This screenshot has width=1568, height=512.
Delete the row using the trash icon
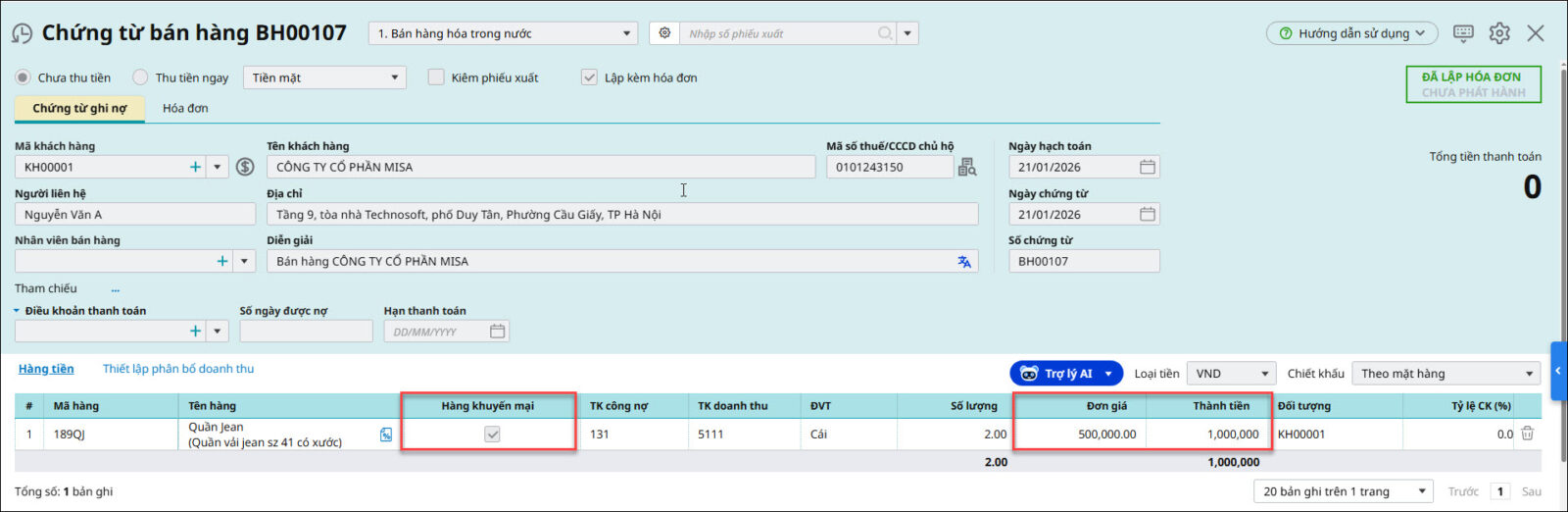(x=1527, y=434)
